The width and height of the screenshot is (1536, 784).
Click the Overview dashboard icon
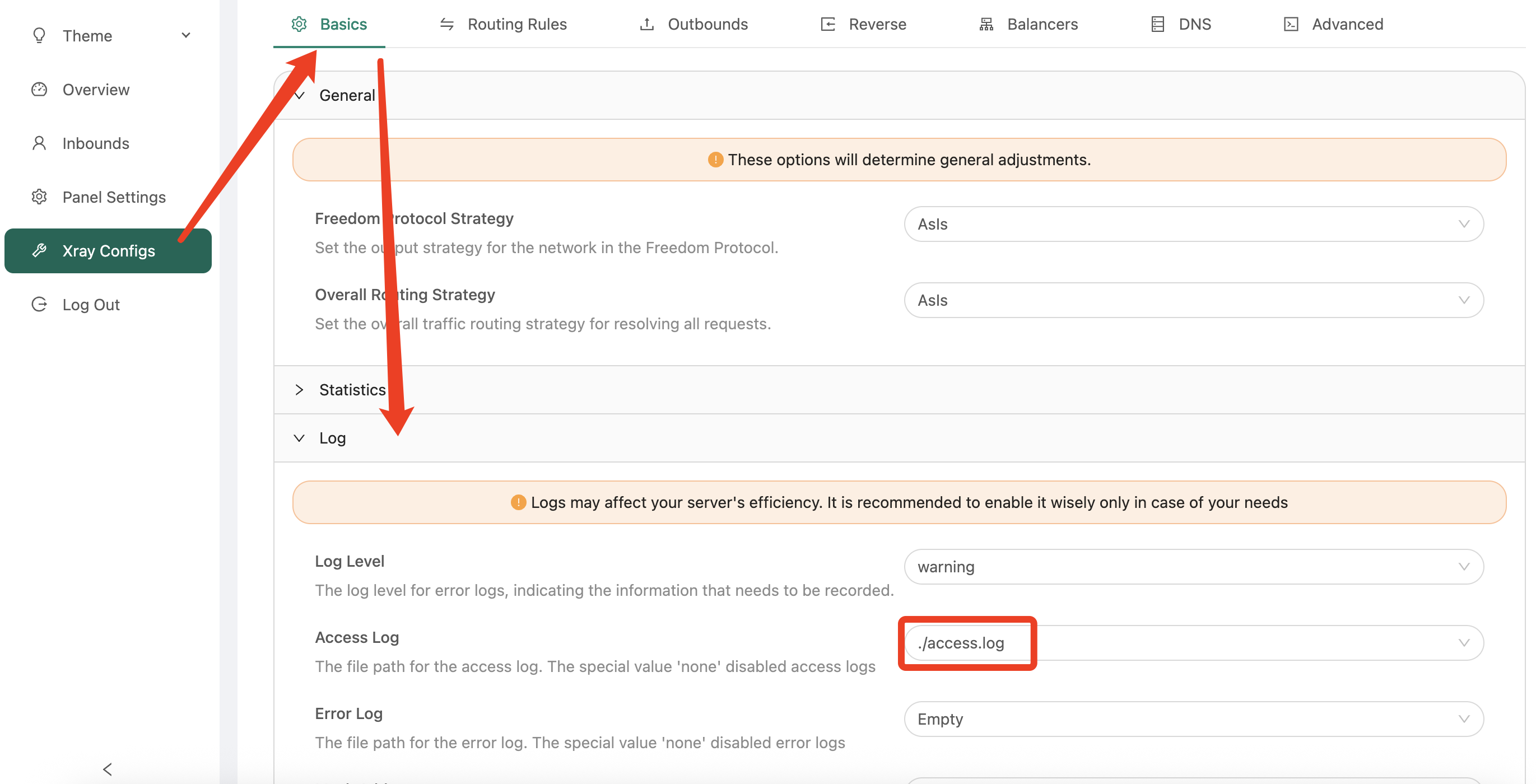coord(39,90)
